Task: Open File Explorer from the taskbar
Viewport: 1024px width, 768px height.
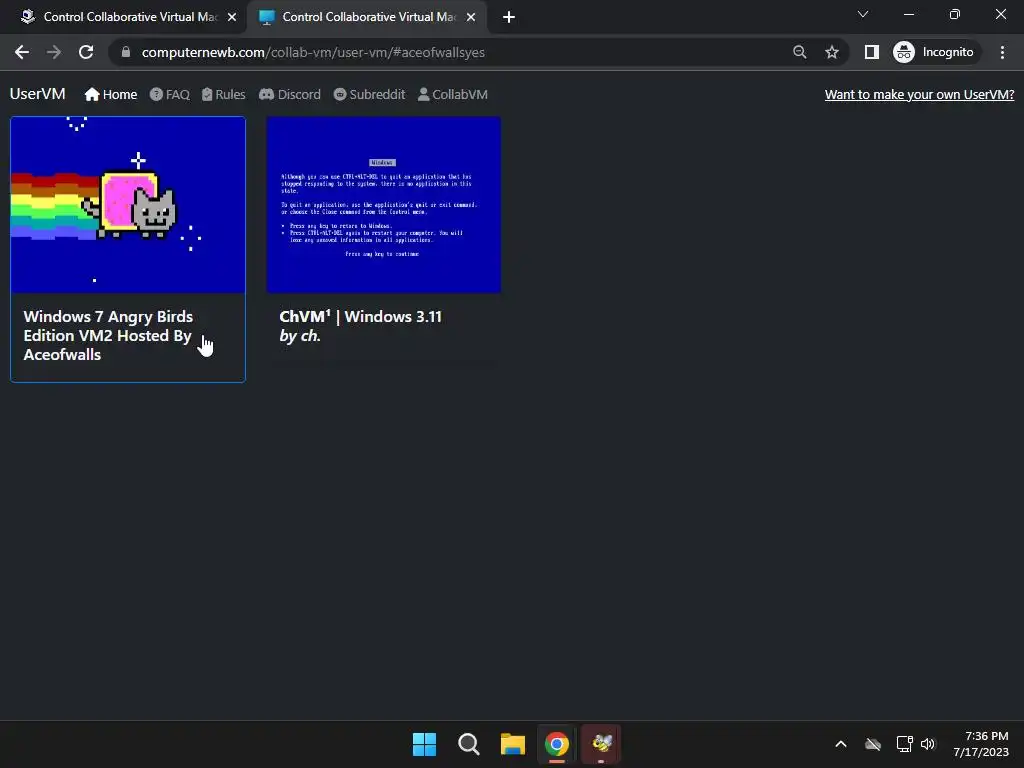Action: [x=513, y=744]
